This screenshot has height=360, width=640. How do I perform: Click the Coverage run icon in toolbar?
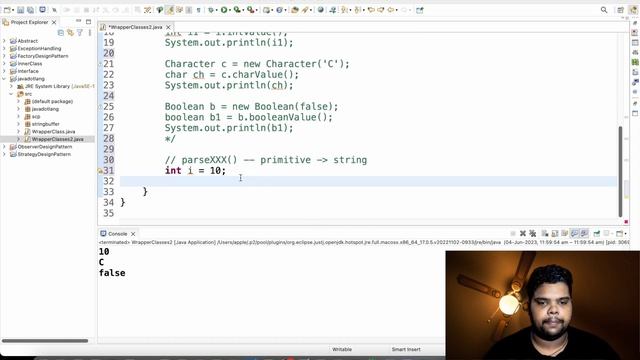coord(237,10)
